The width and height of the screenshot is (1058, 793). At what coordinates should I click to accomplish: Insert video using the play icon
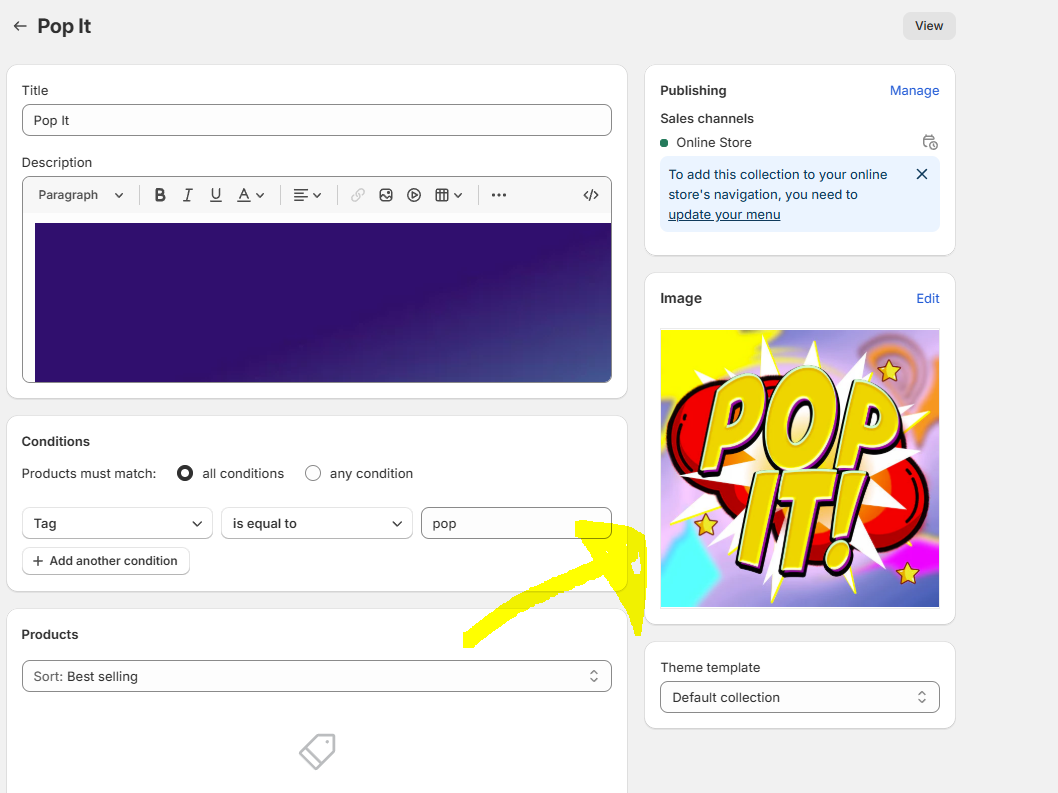click(414, 195)
